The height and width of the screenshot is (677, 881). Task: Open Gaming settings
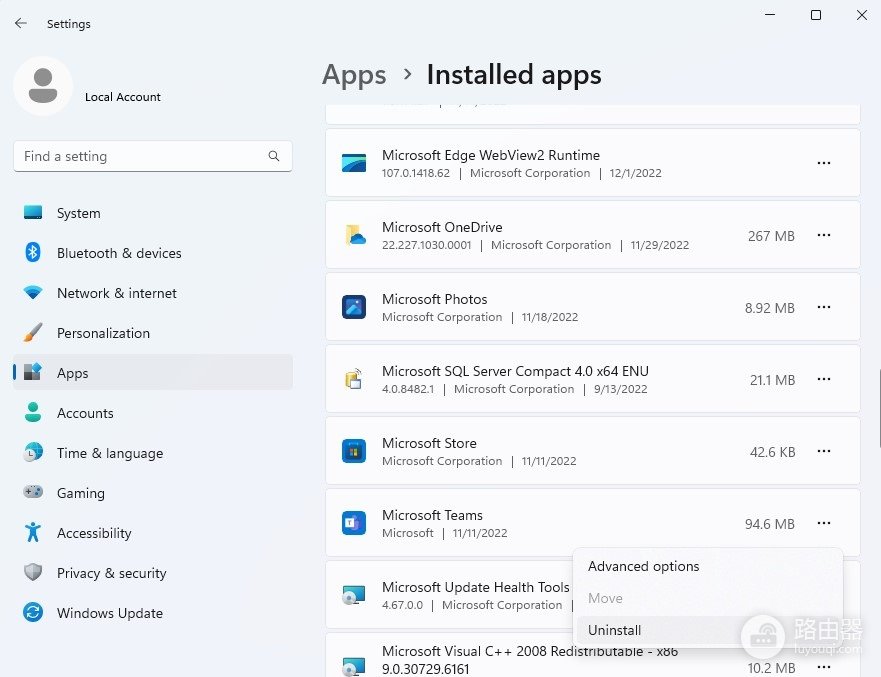153,493
